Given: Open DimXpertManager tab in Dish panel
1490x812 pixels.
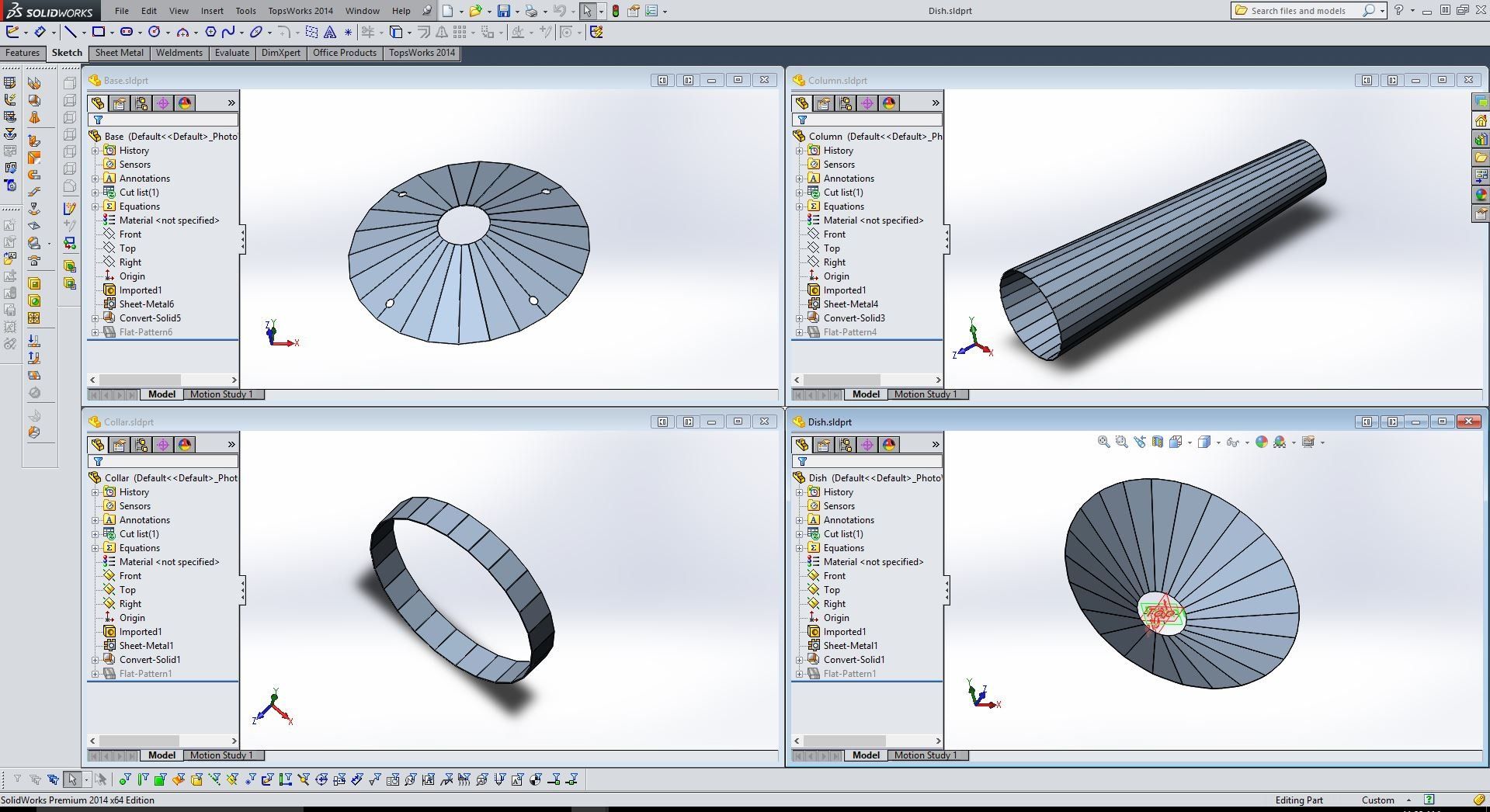Looking at the screenshot, I should click(x=867, y=445).
